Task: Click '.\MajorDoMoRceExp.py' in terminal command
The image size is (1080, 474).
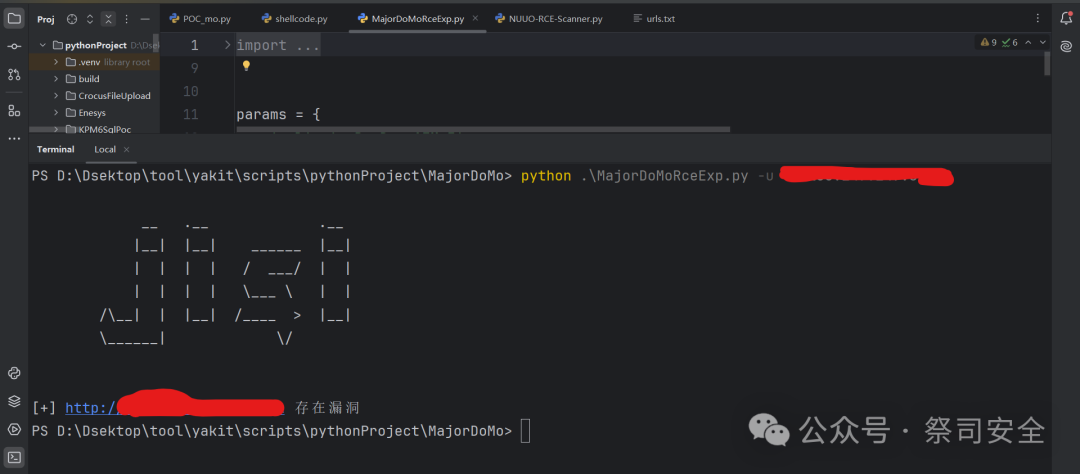Action: pos(665,176)
